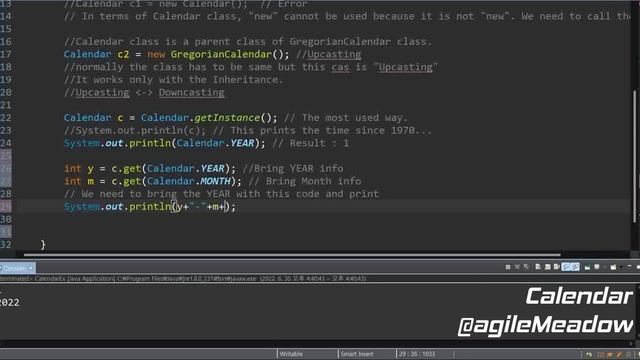Click line number 30 in the gutter
The height and width of the screenshot is (360, 640).
(x=6, y=219)
